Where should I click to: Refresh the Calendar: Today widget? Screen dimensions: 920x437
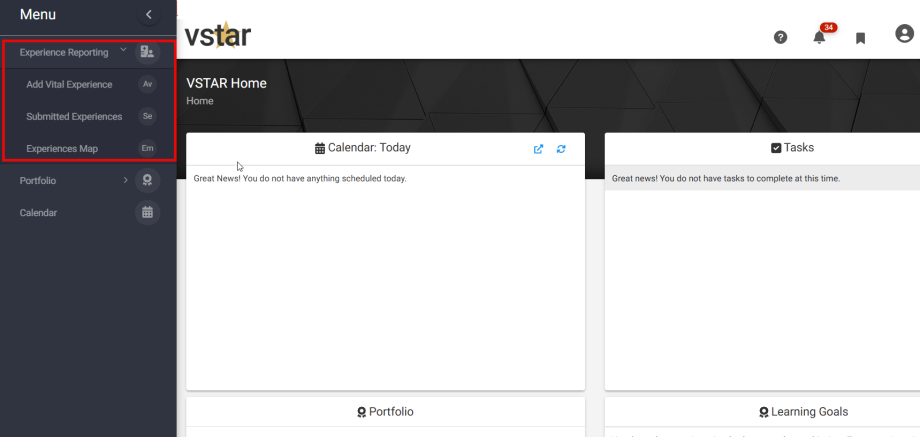click(x=561, y=149)
